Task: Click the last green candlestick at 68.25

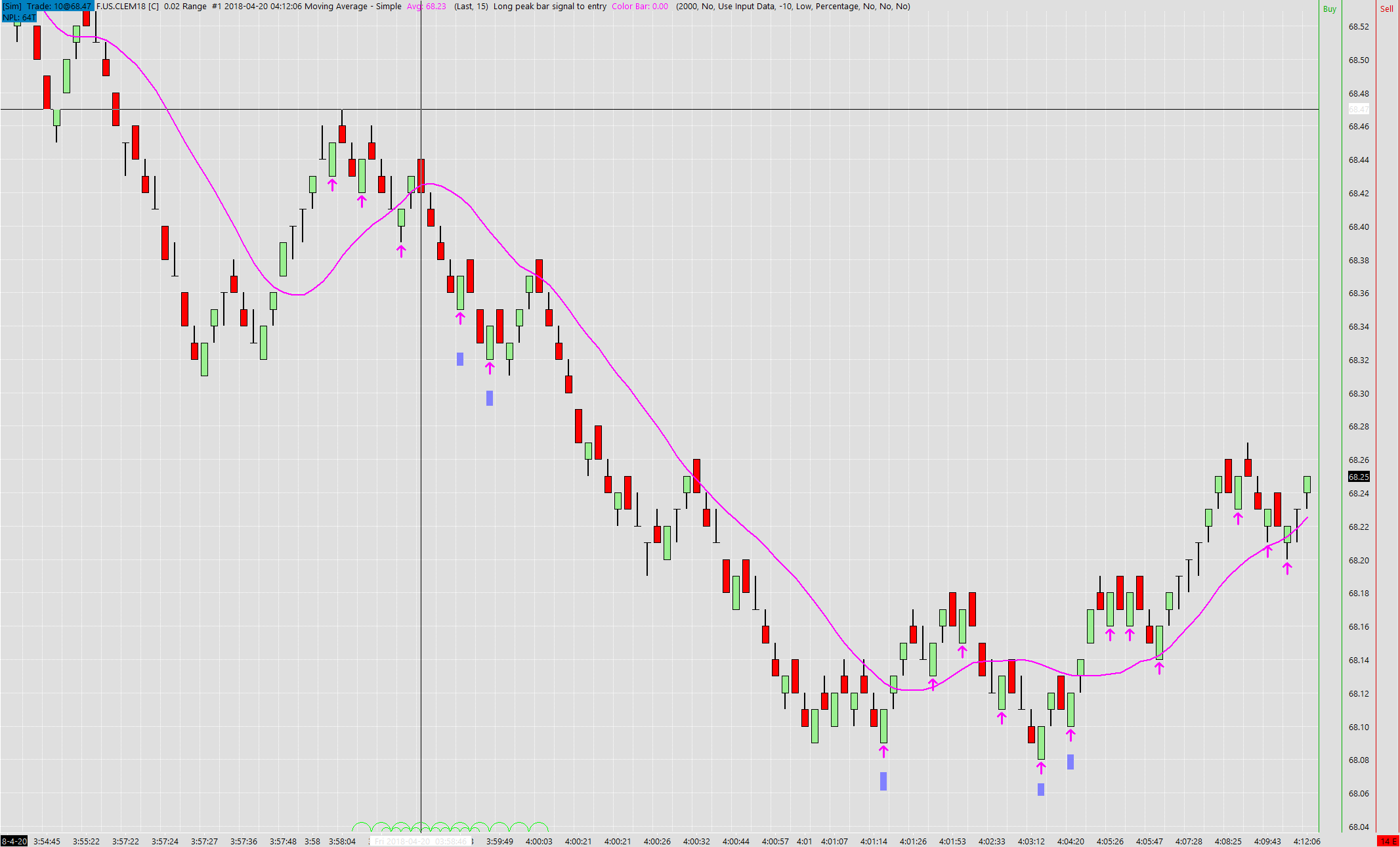Action: pos(1307,485)
